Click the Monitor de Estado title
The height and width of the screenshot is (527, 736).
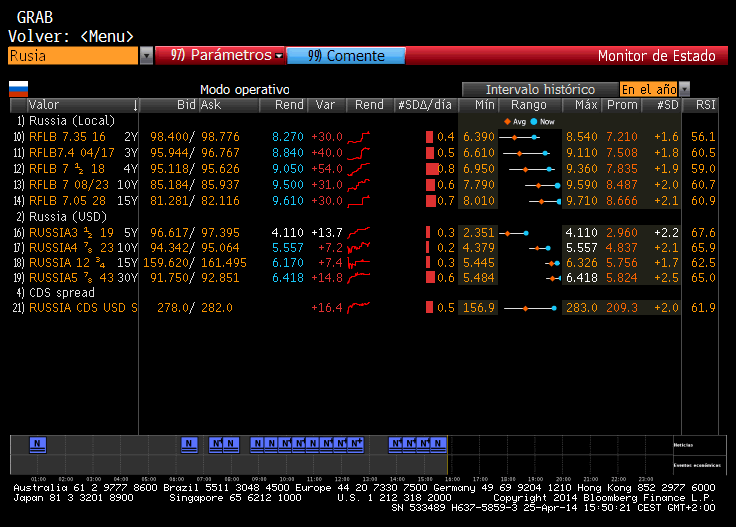657,56
